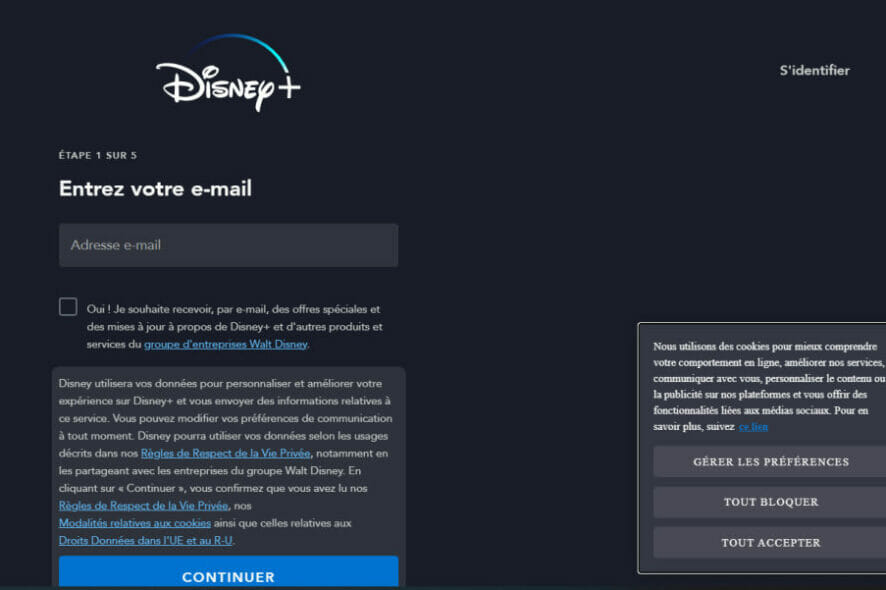Open Règles de Respect de la Vie Privée link after 'décrits dans nos'
The width and height of the screenshot is (886, 590).
(x=225, y=453)
